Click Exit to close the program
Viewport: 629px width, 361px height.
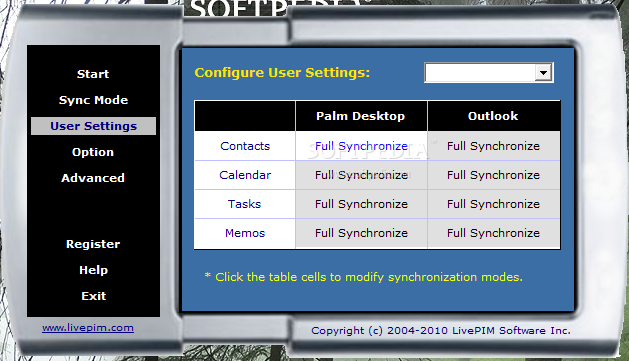[x=93, y=296]
